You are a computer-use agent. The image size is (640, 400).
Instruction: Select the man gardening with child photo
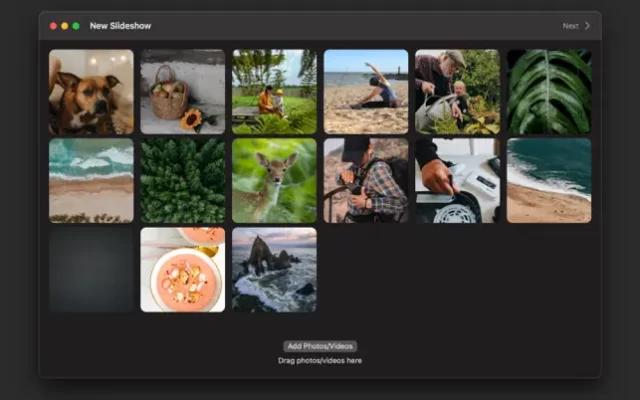coord(457,92)
